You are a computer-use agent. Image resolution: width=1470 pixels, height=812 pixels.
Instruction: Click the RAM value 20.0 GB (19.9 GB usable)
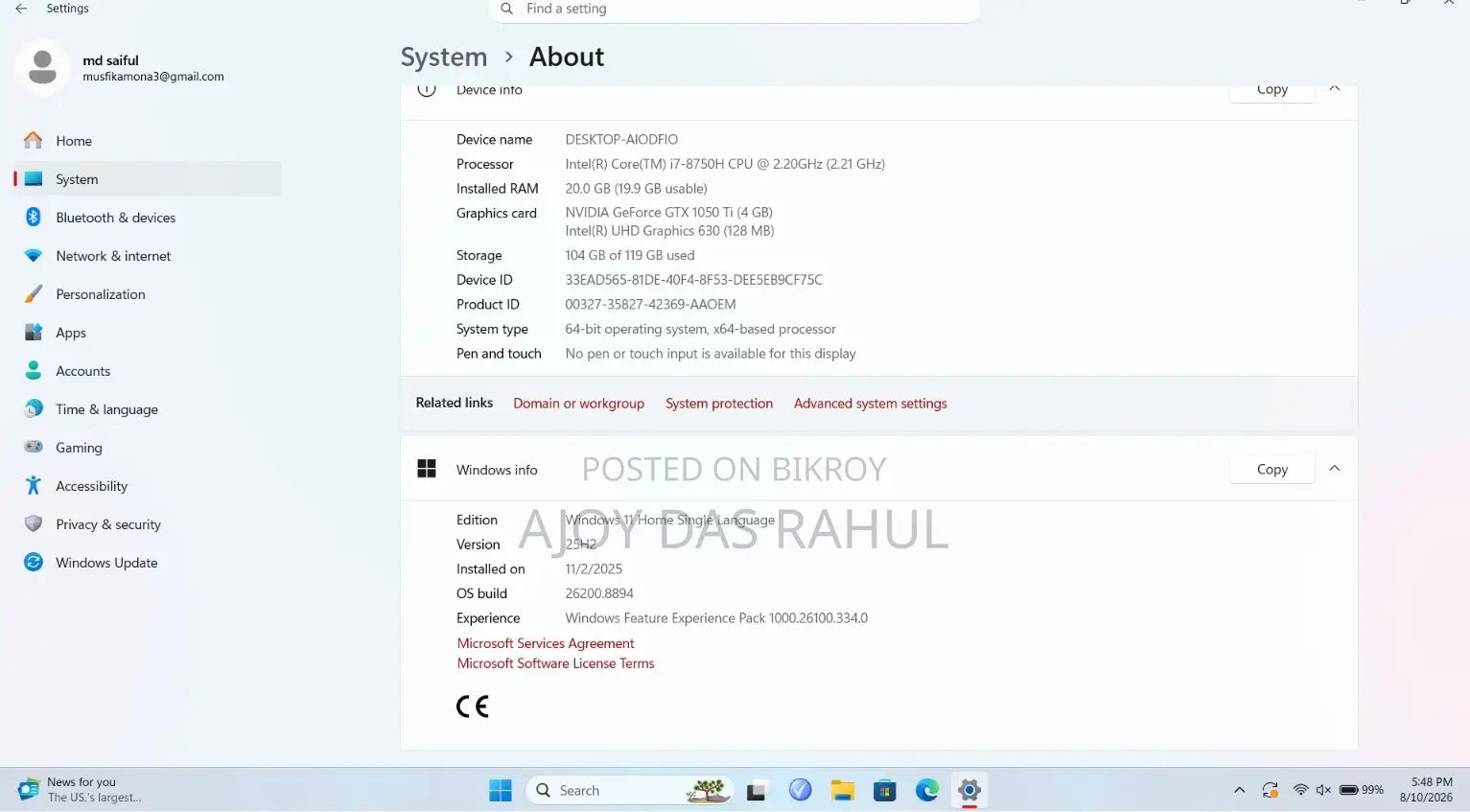click(636, 189)
